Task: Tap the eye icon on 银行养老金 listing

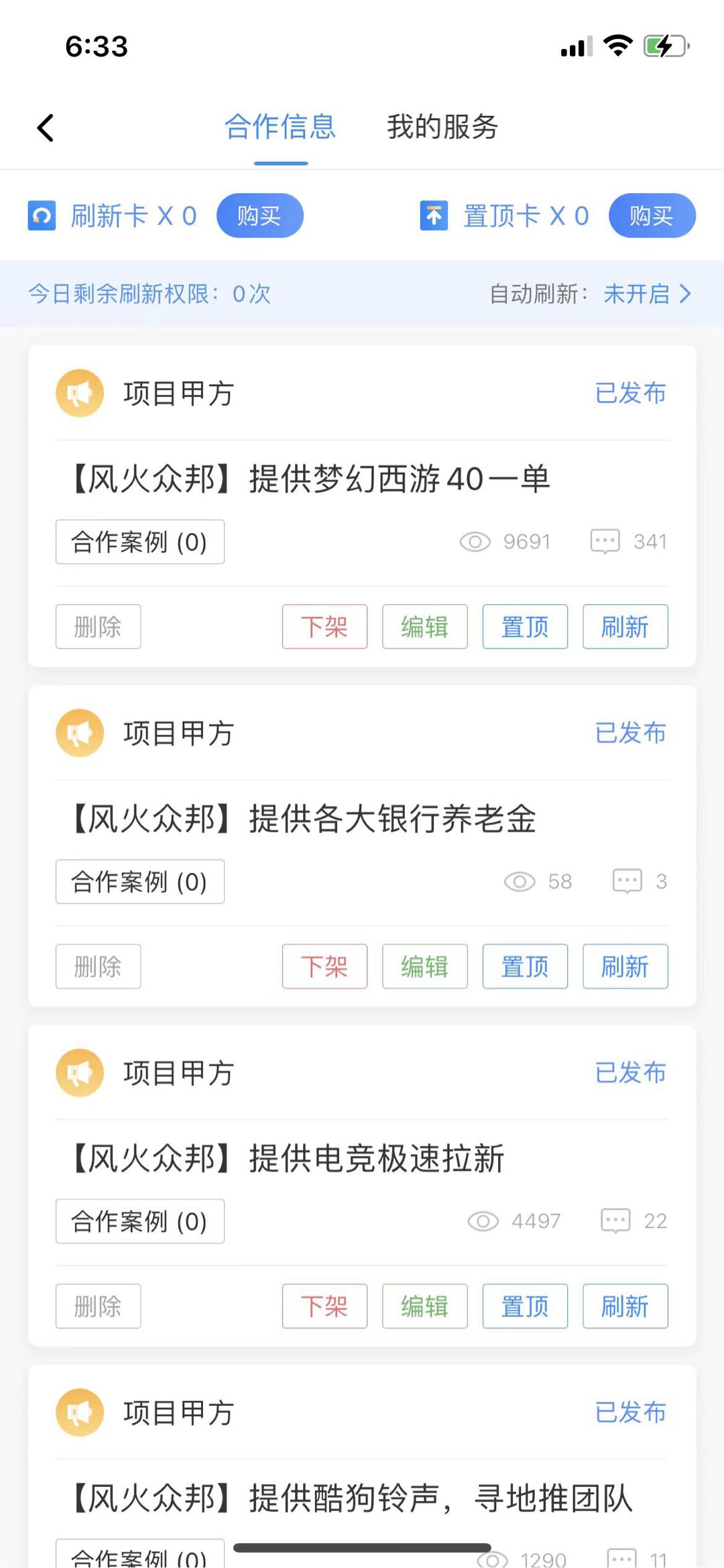Action: [520, 881]
